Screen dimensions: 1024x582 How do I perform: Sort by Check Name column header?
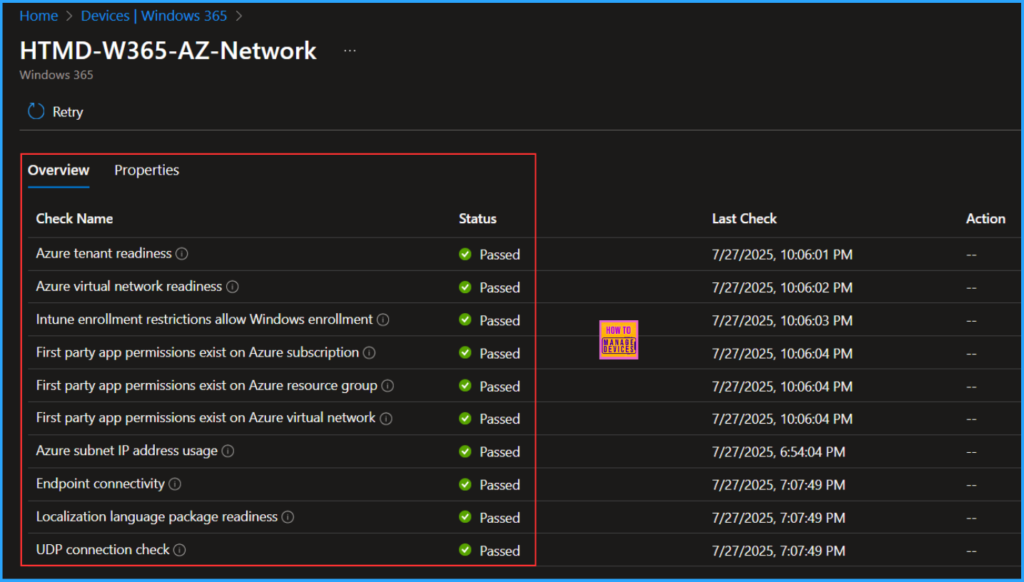click(74, 219)
